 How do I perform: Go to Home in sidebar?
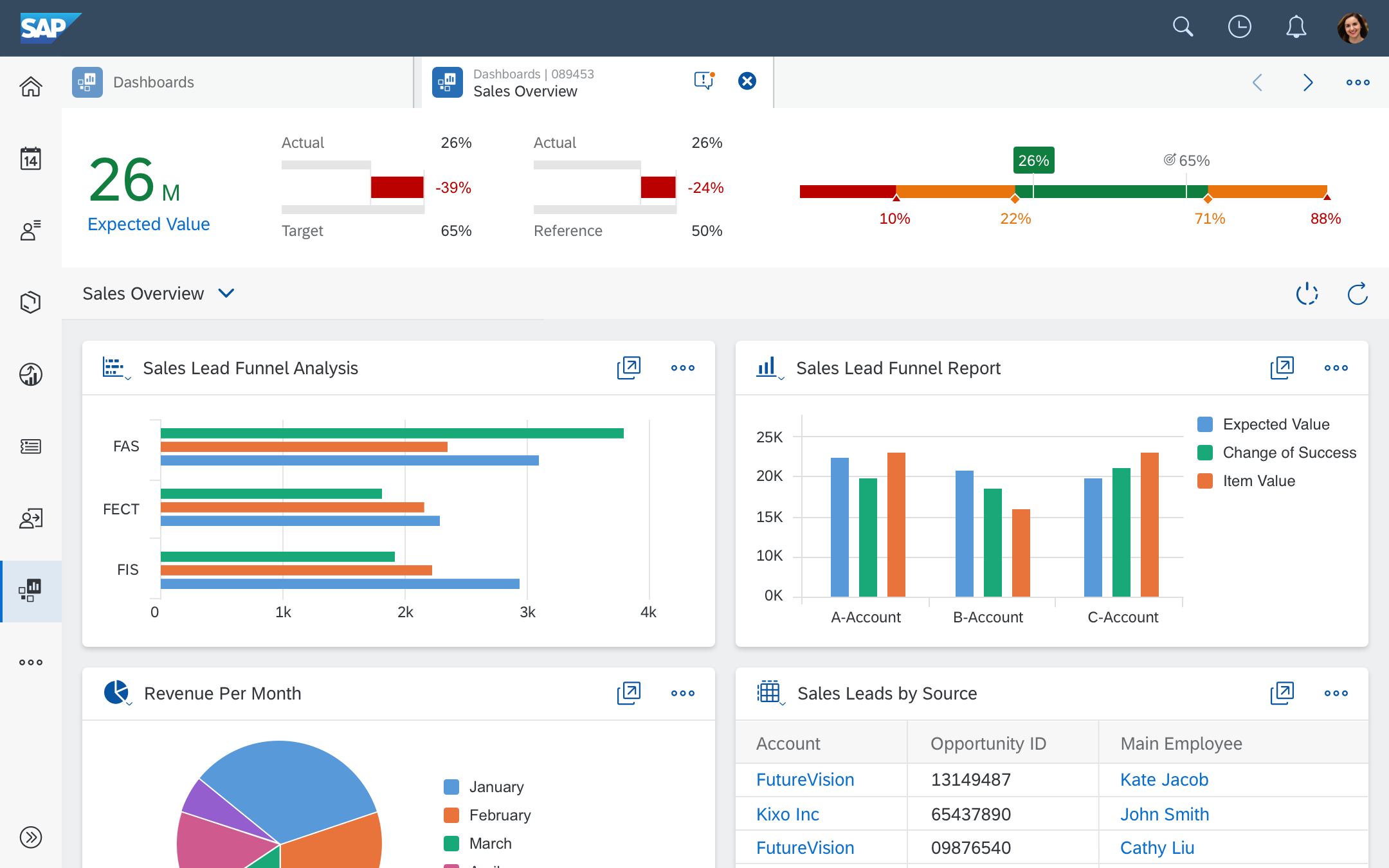(x=30, y=86)
